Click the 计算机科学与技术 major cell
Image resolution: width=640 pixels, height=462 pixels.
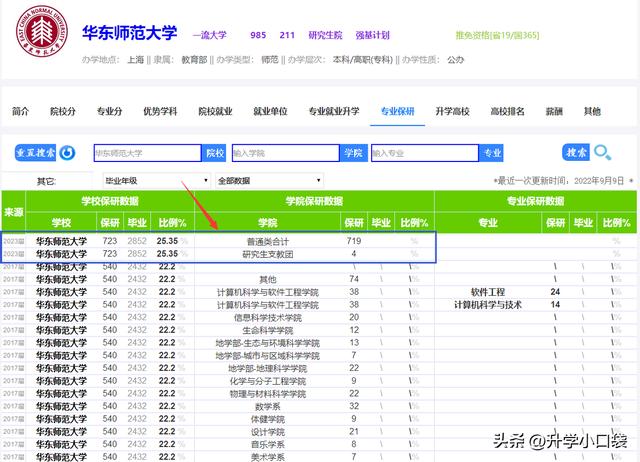488,305
